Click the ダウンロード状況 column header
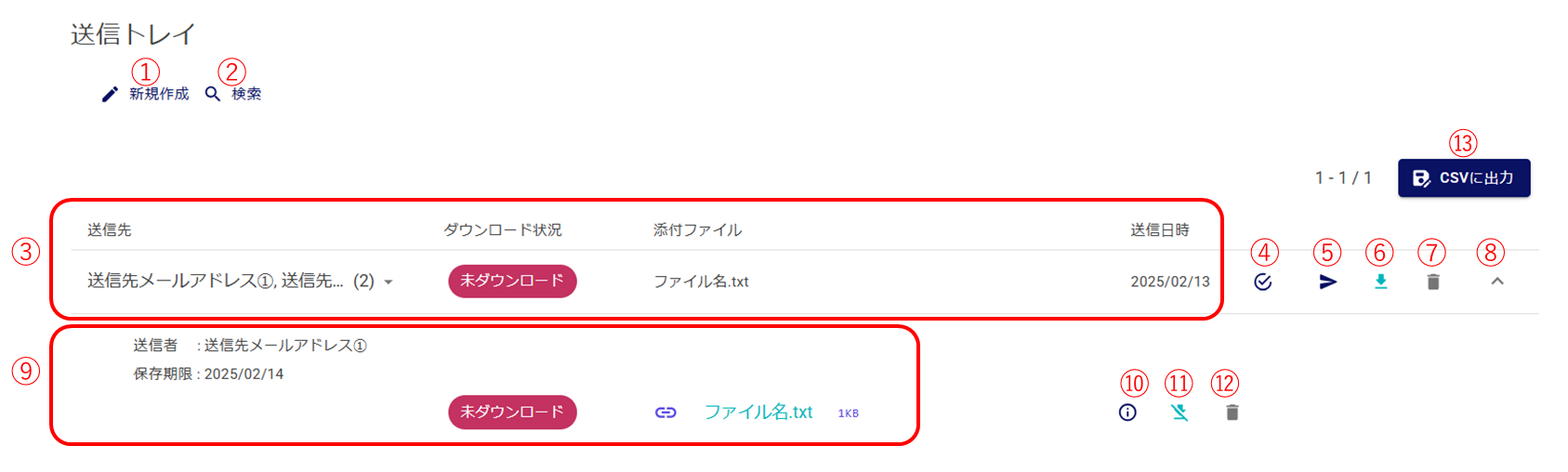Image resolution: width=1568 pixels, height=472 pixels. pyautogui.click(x=502, y=229)
